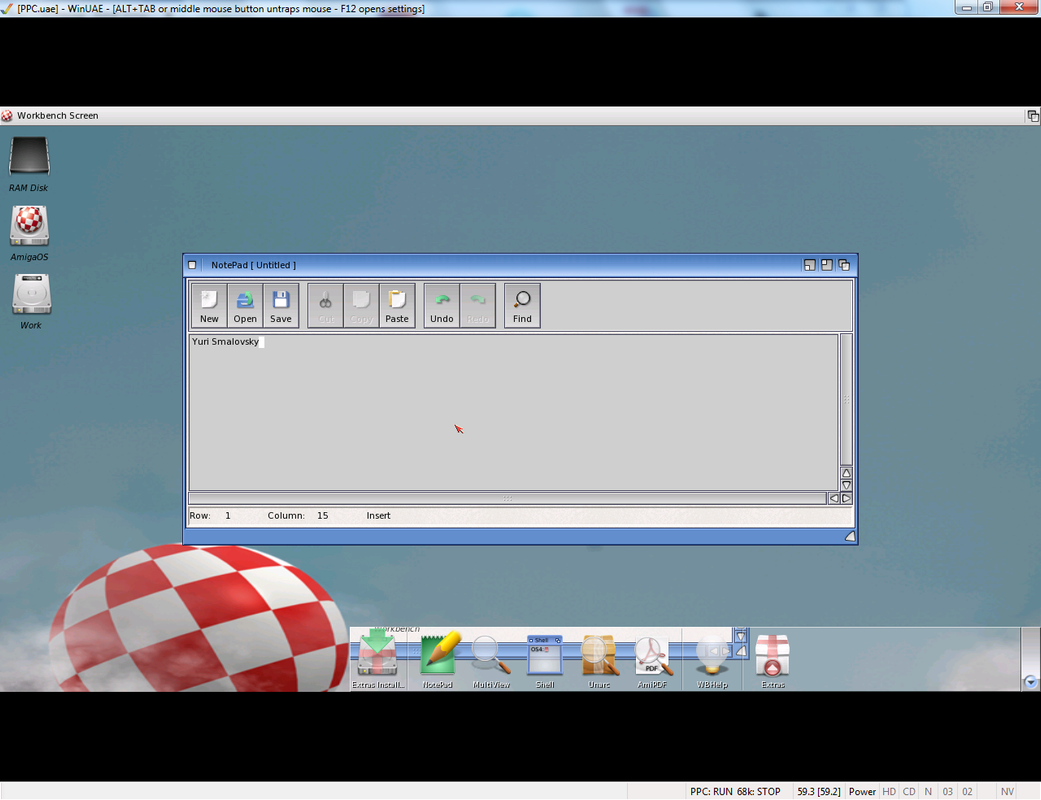Viewport: 1041px width, 800px height.
Task: Click the vertical scrollbar down arrow in NotePad
Action: pyautogui.click(x=846, y=485)
